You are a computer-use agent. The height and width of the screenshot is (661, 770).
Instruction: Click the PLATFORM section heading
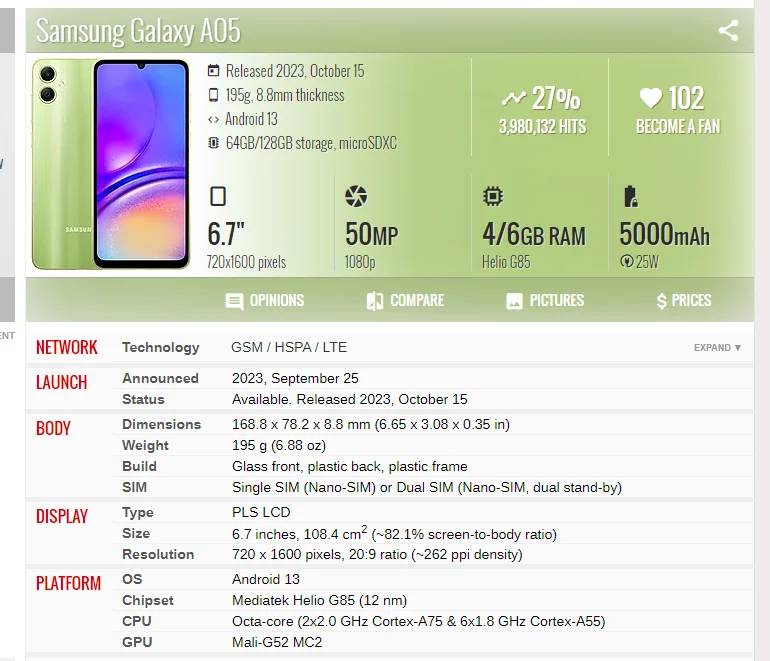click(68, 583)
